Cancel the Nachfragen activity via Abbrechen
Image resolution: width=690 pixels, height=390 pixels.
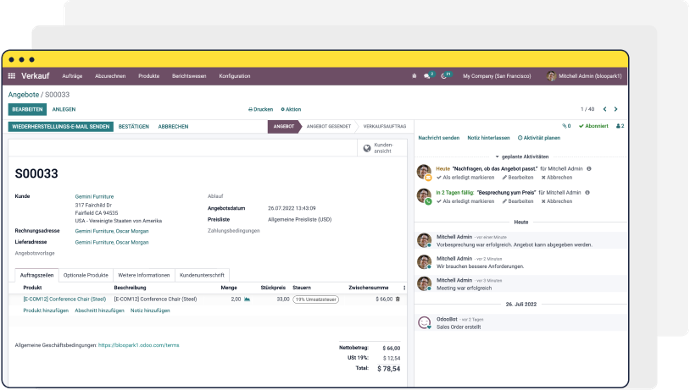557,177
